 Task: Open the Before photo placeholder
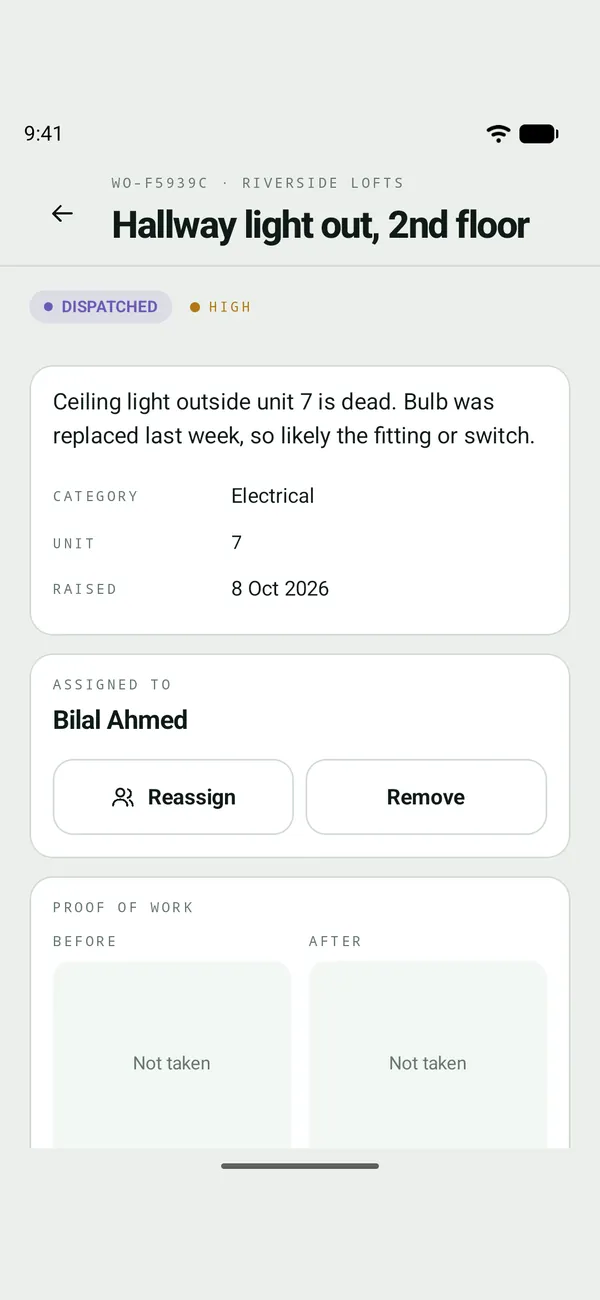(x=172, y=1056)
